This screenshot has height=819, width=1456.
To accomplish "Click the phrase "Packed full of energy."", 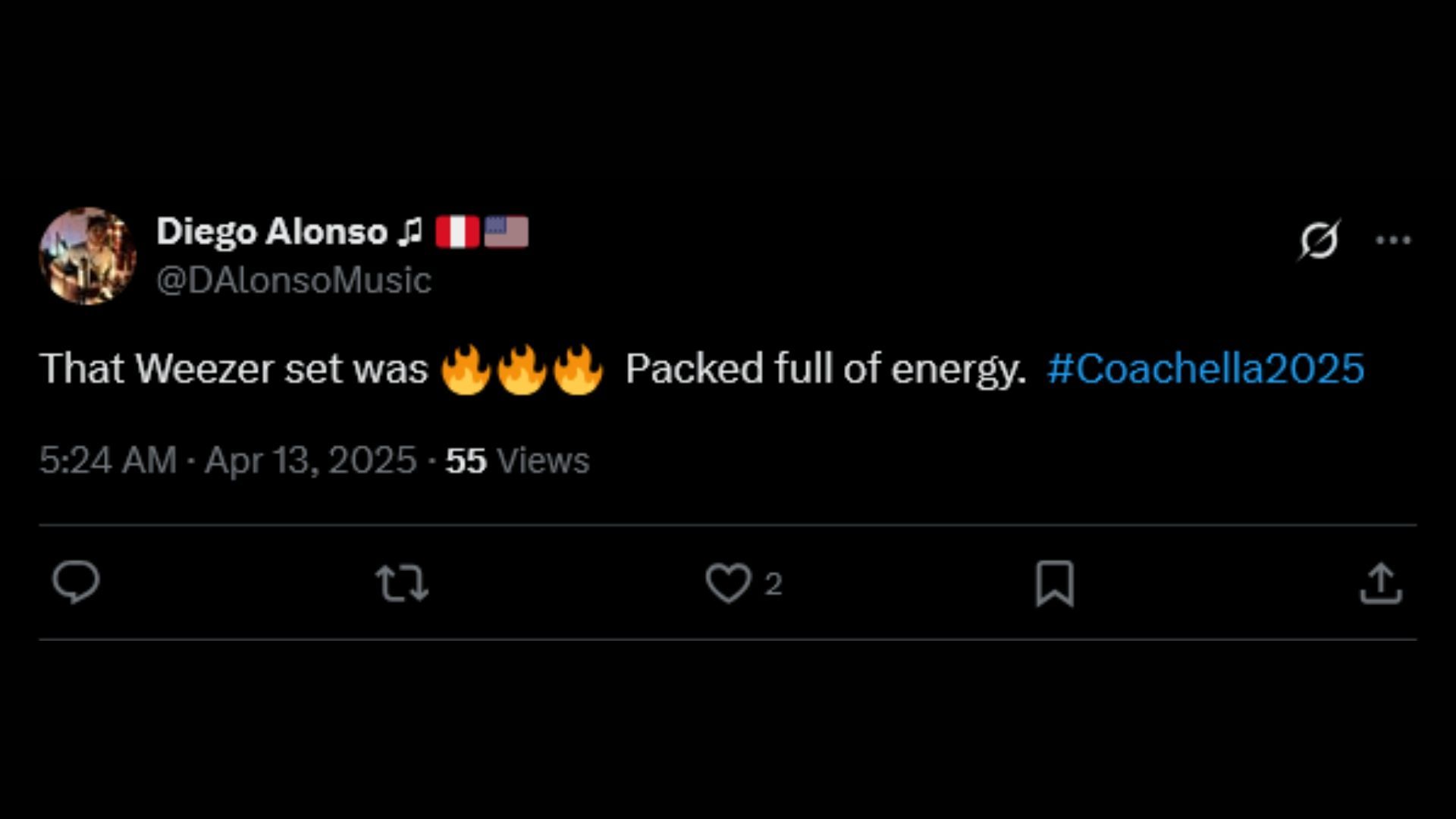I will 825,369.
